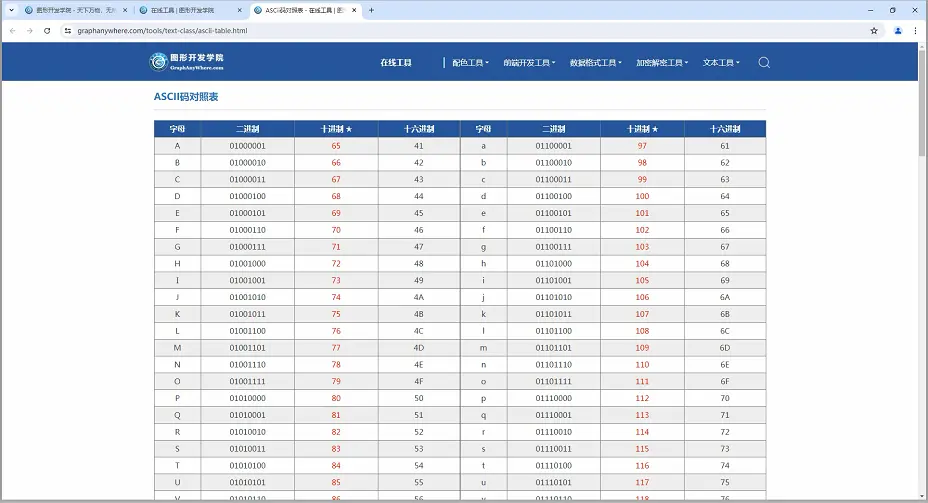Open the Chrome three-dot menu
The height and width of the screenshot is (503, 928).
pyautogui.click(x=916, y=31)
